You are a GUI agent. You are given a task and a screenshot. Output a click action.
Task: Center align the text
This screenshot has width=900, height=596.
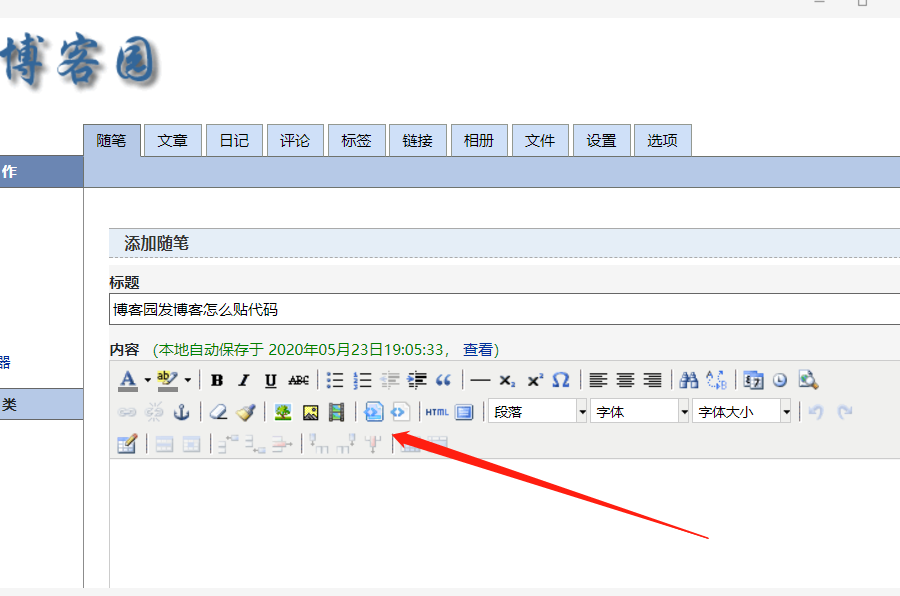point(625,380)
